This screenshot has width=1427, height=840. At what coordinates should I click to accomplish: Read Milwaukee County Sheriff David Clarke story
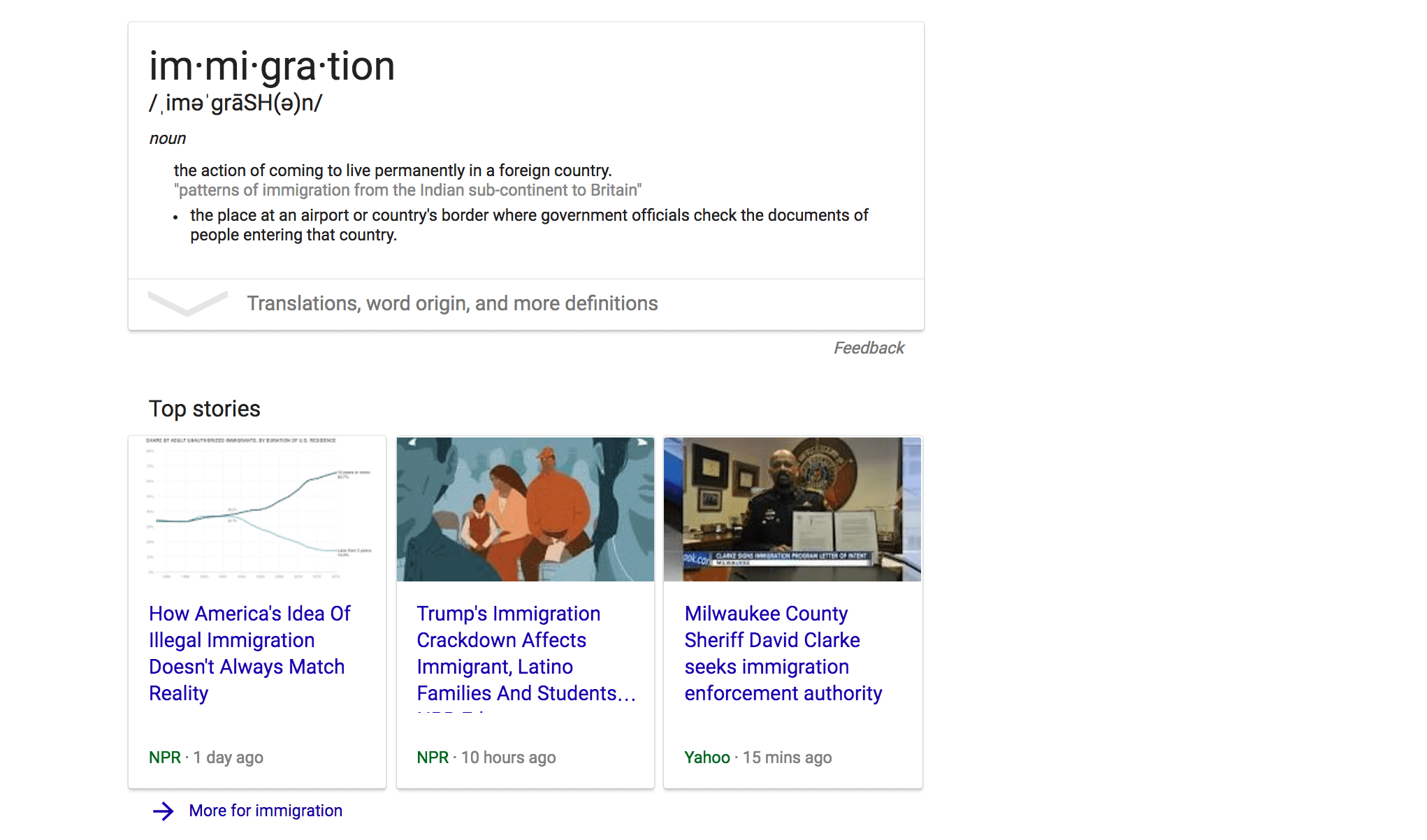pyautogui.click(x=783, y=653)
